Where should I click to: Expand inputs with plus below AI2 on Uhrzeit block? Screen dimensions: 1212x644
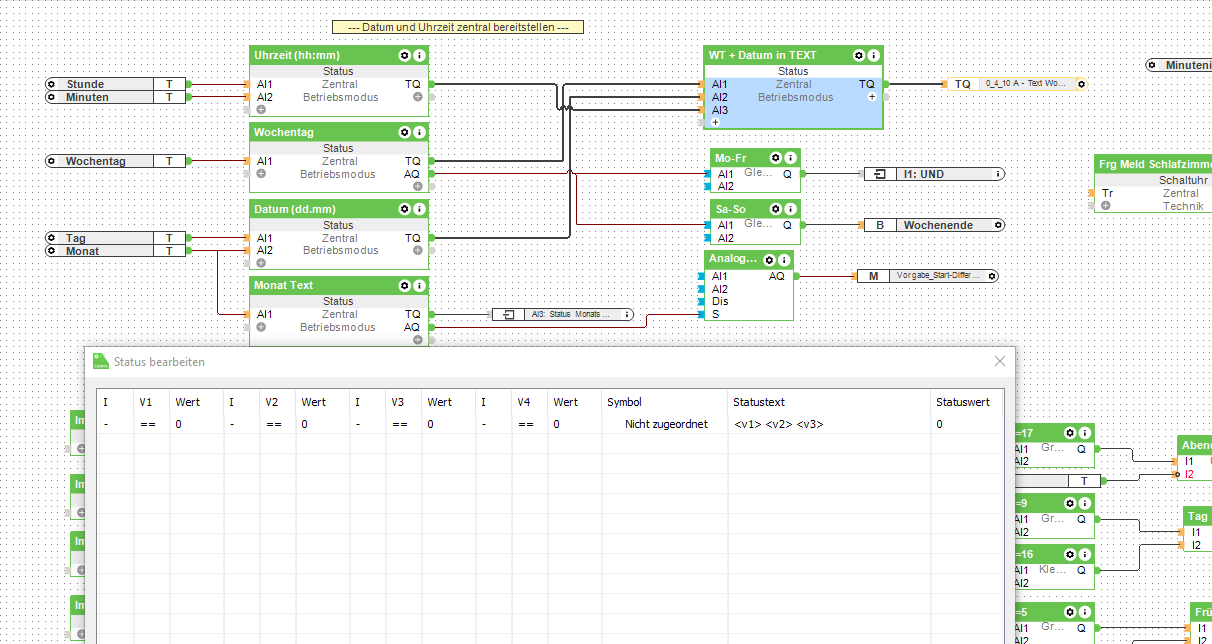(261, 110)
